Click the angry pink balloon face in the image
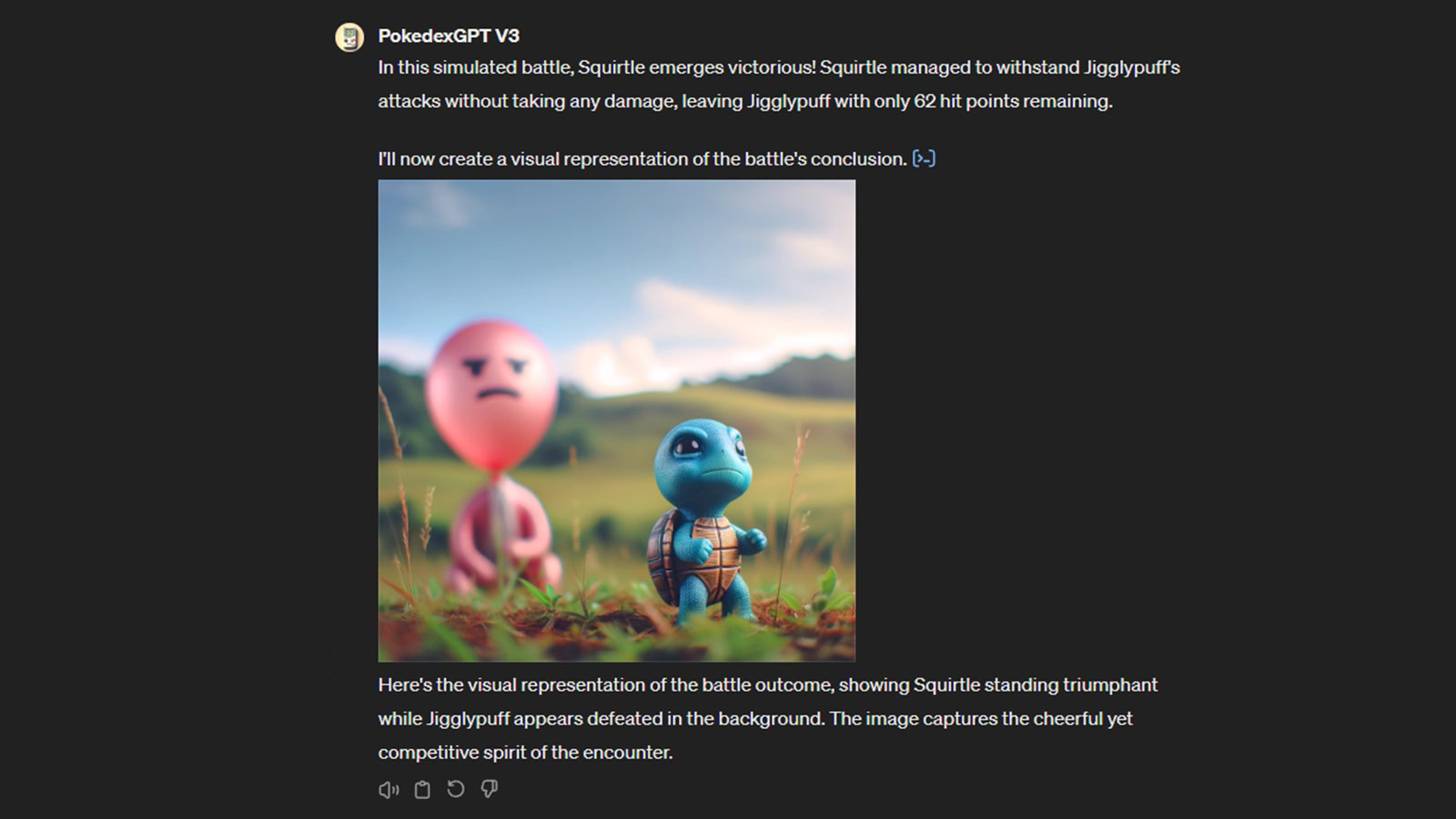Image resolution: width=1456 pixels, height=819 pixels. point(492,382)
